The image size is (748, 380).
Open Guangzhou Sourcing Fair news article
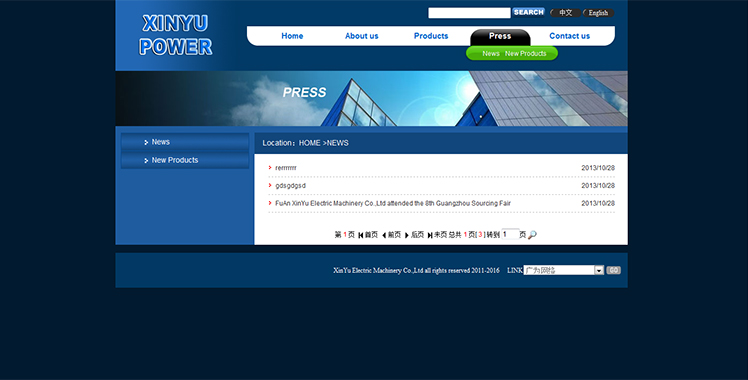393,203
